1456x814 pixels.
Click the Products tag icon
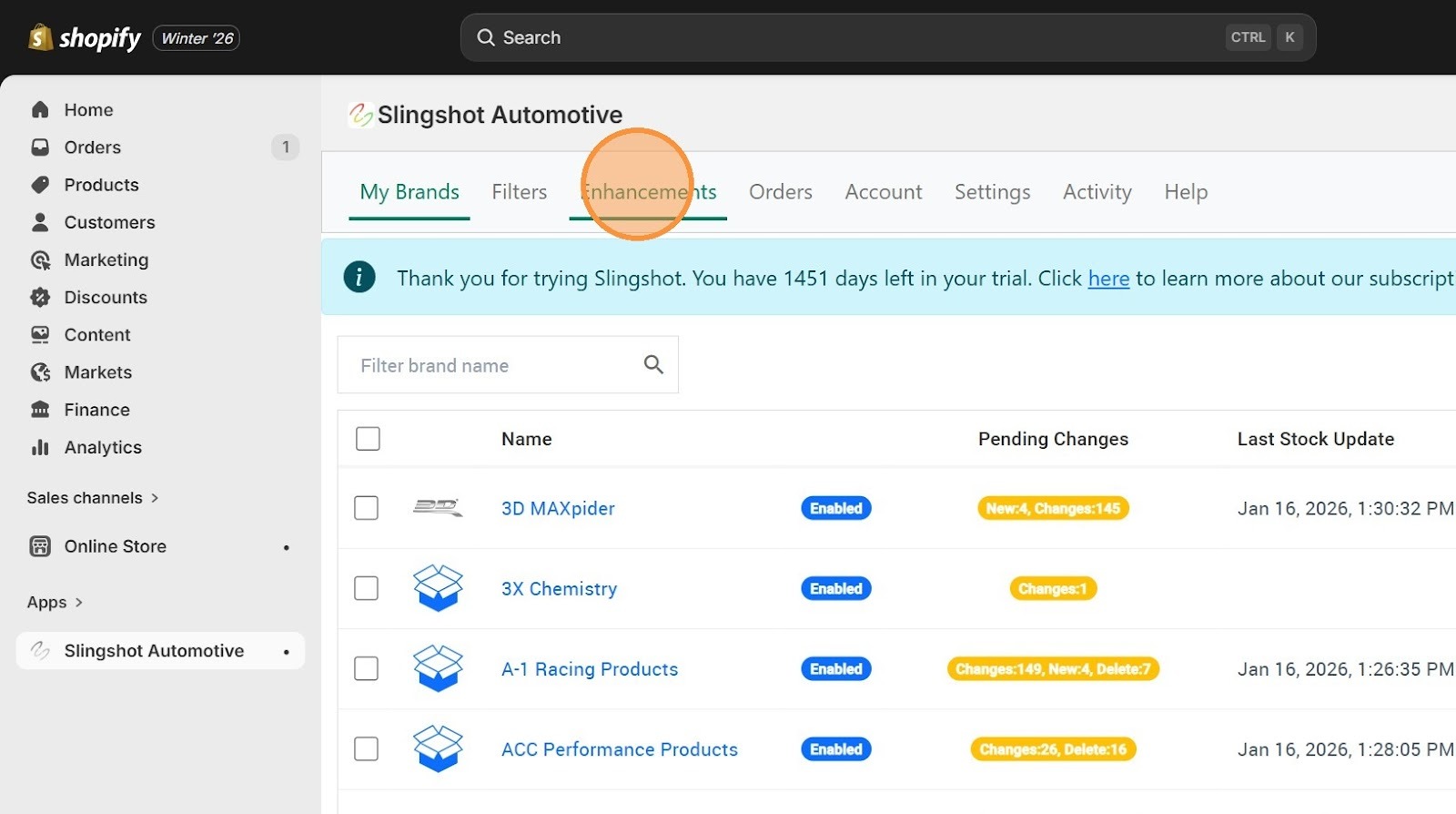coord(40,185)
